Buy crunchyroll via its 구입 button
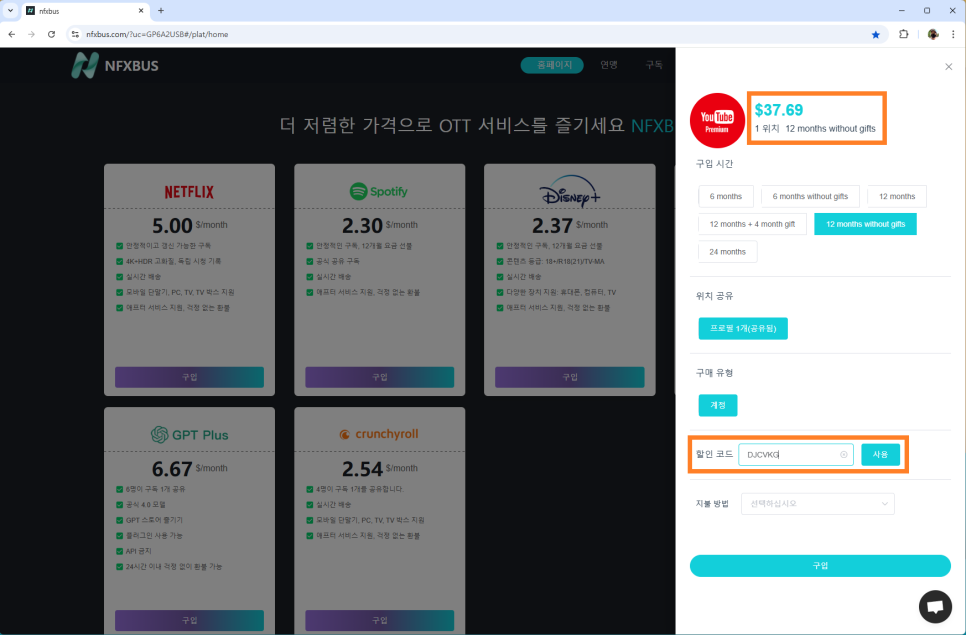Viewport: 966px width, 635px height. 380,620
